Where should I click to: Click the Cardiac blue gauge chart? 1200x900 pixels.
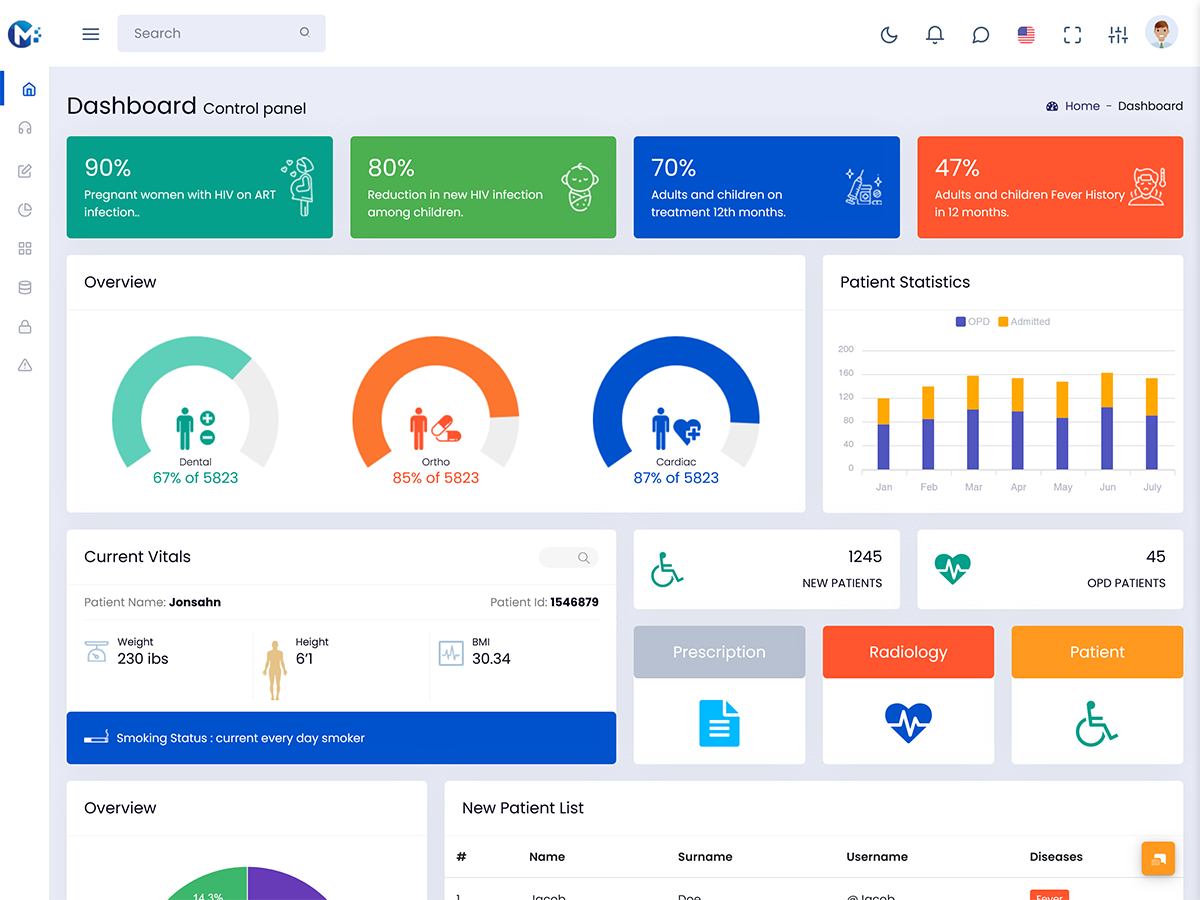[676, 402]
